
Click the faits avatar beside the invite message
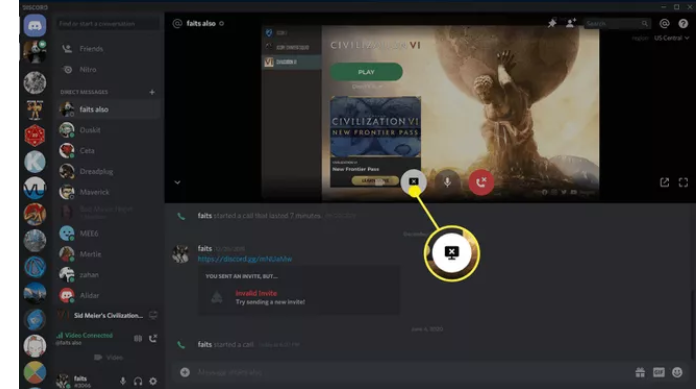coord(181,254)
